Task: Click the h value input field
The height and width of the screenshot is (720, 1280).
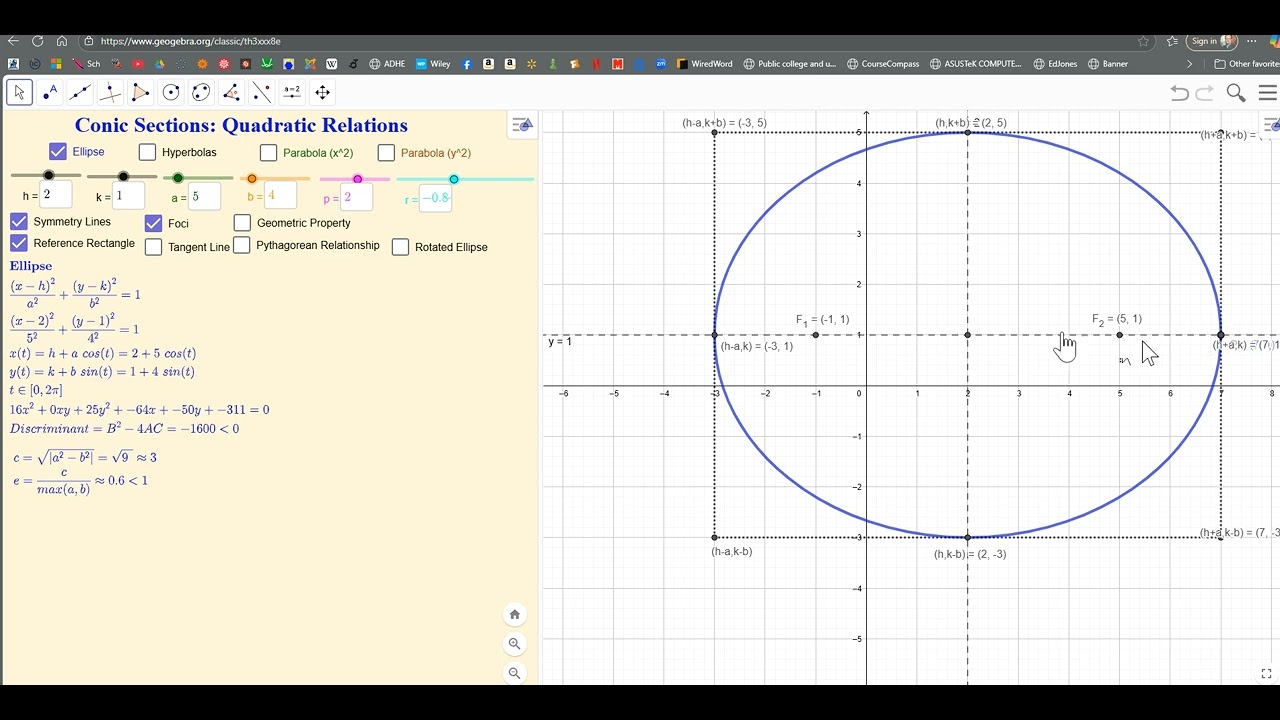Action: [x=56, y=195]
